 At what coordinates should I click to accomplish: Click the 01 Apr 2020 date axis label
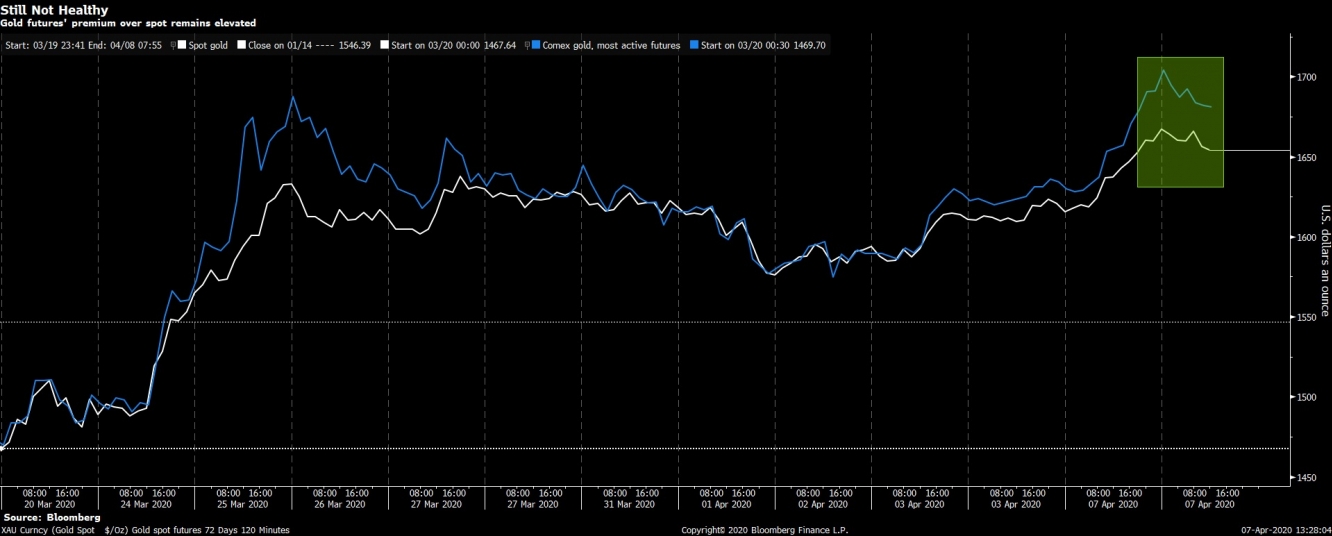pos(726,505)
